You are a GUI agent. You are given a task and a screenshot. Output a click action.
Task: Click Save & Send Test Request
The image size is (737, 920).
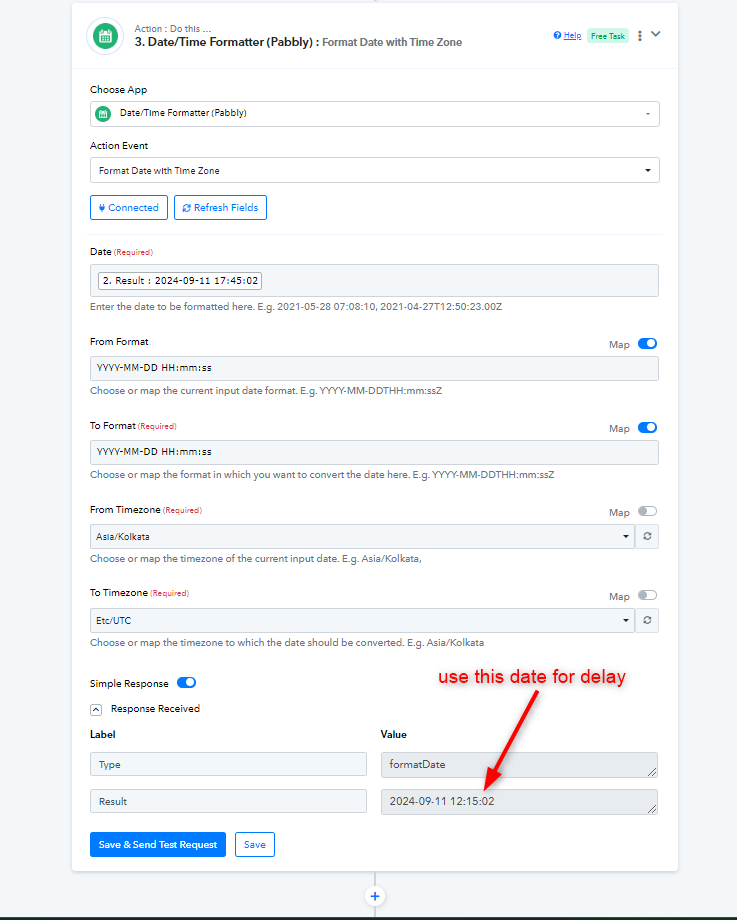pos(158,844)
